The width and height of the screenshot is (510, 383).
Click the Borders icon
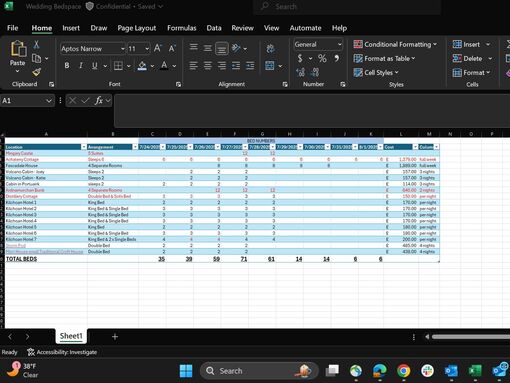(x=118, y=66)
